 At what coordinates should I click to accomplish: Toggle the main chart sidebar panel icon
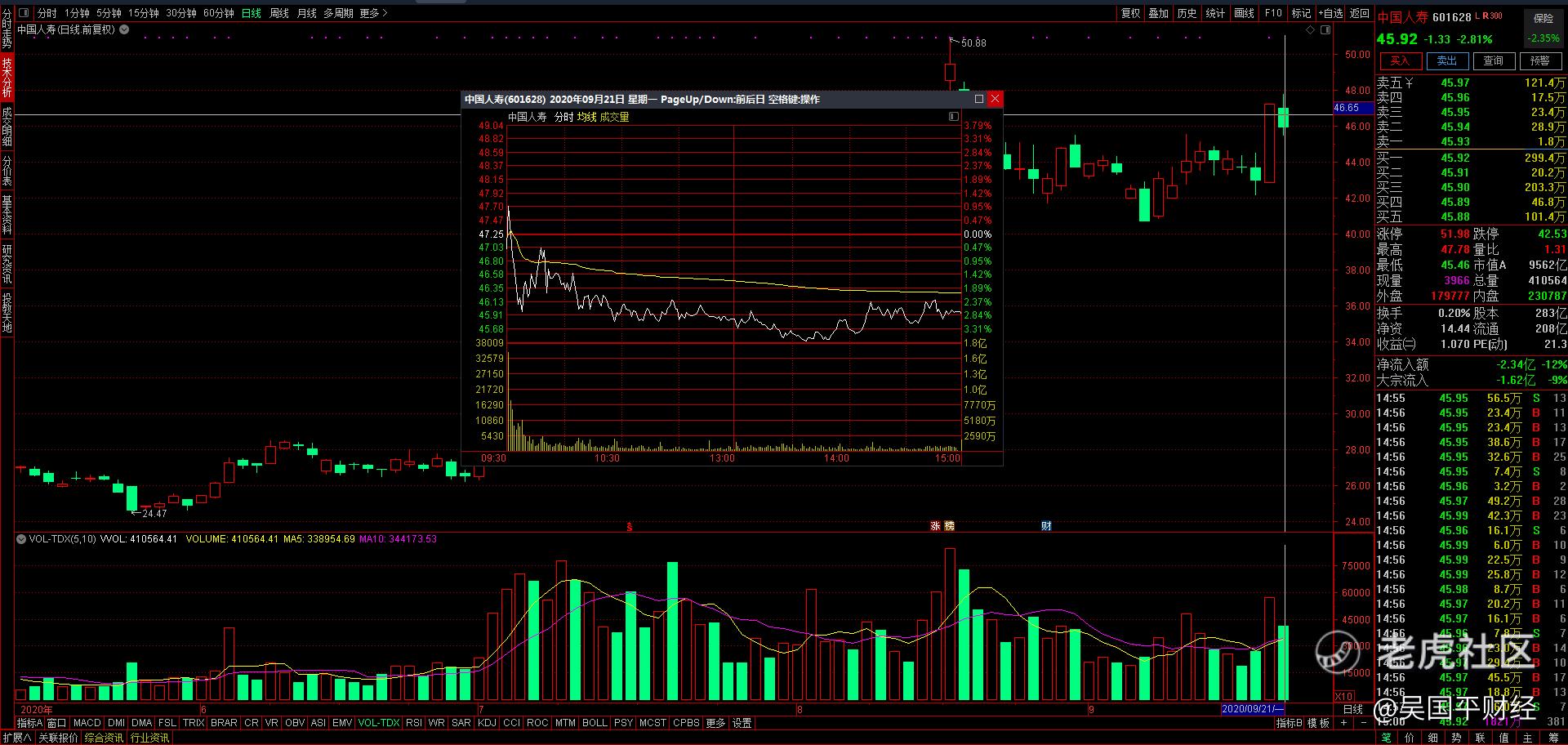[x=1325, y=29]
